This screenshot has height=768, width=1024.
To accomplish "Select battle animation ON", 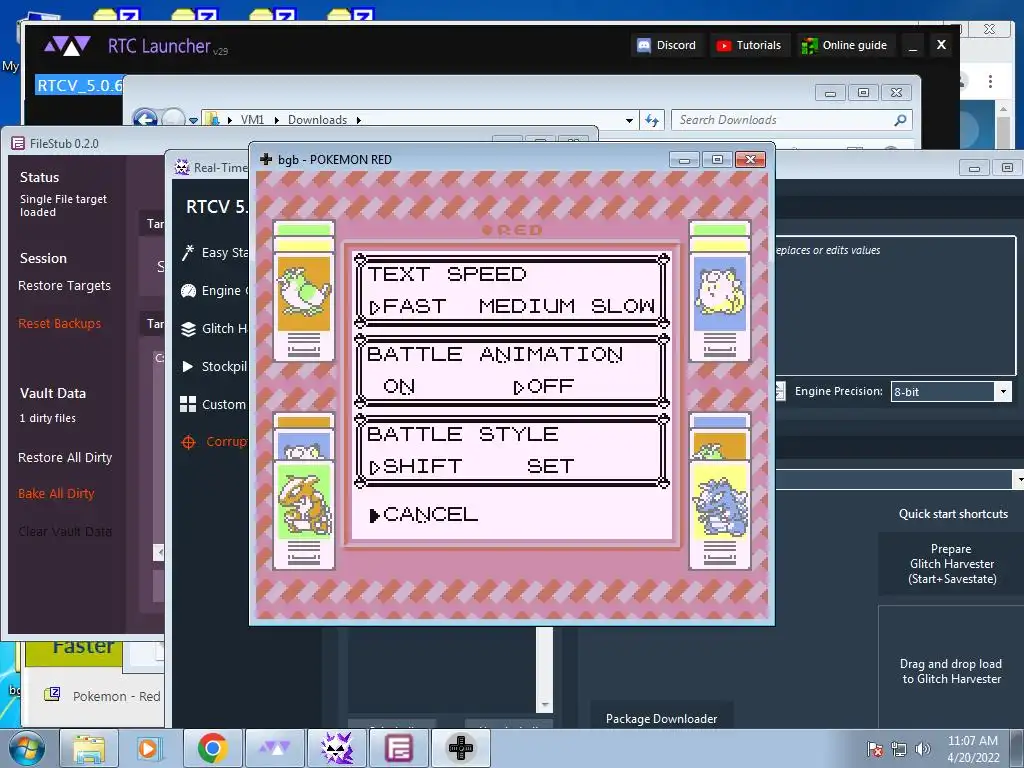I will (399, 386).
